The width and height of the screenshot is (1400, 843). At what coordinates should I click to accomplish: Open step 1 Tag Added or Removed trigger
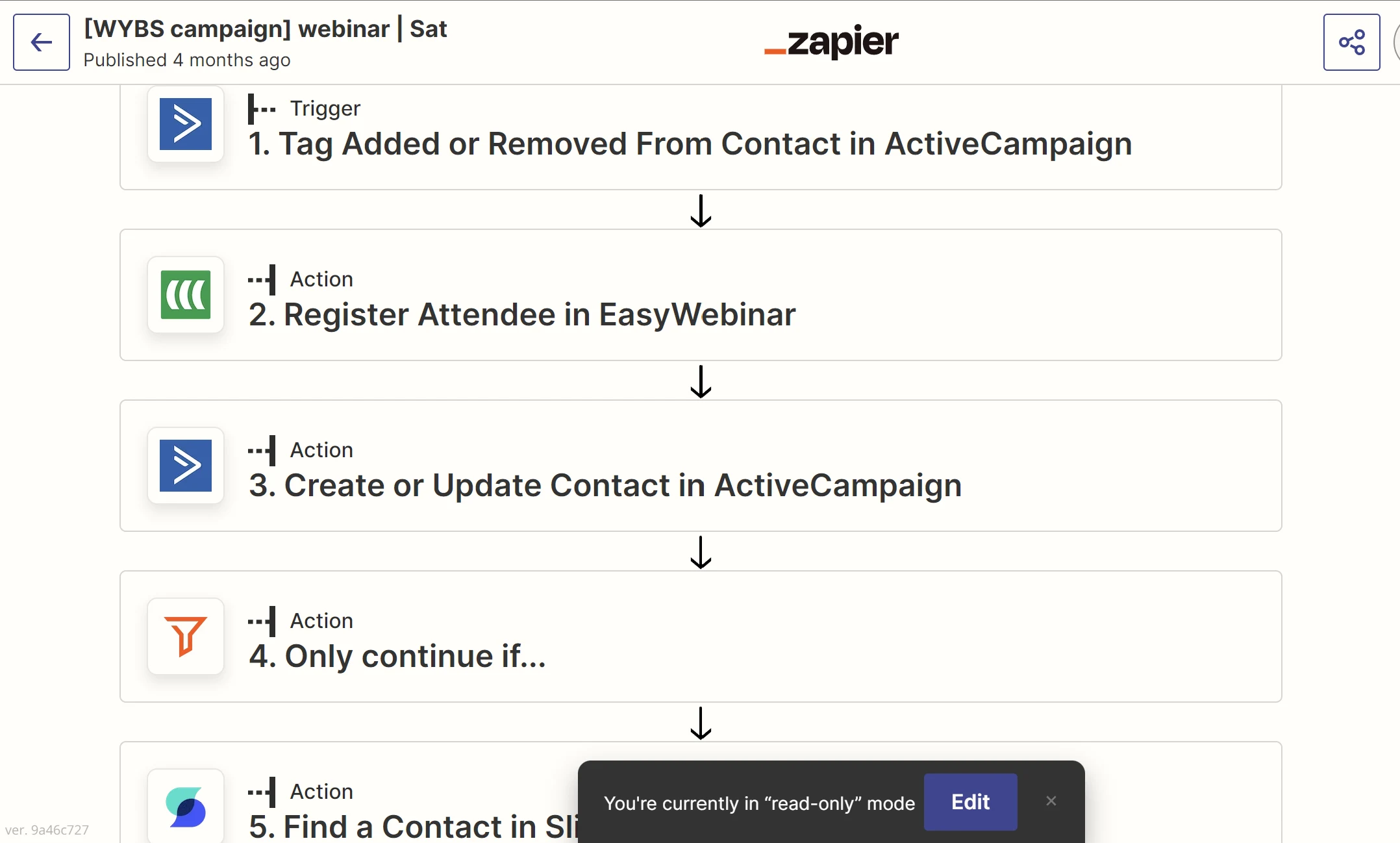pyautogui.click(x=690, y=144)
